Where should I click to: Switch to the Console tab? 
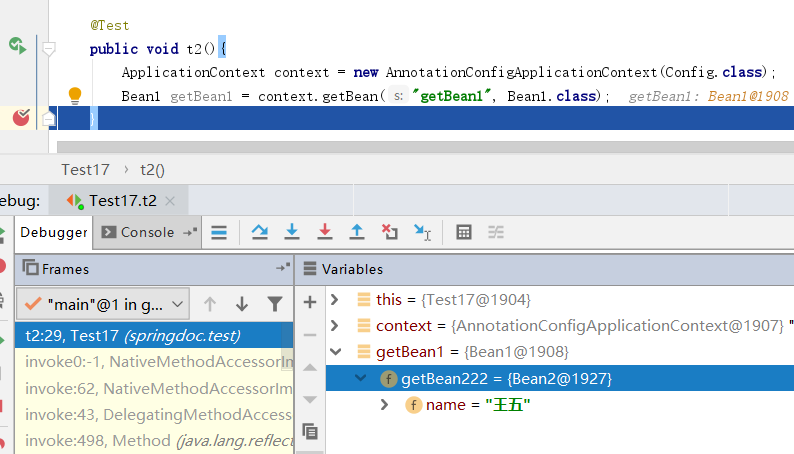pos(138,232)
